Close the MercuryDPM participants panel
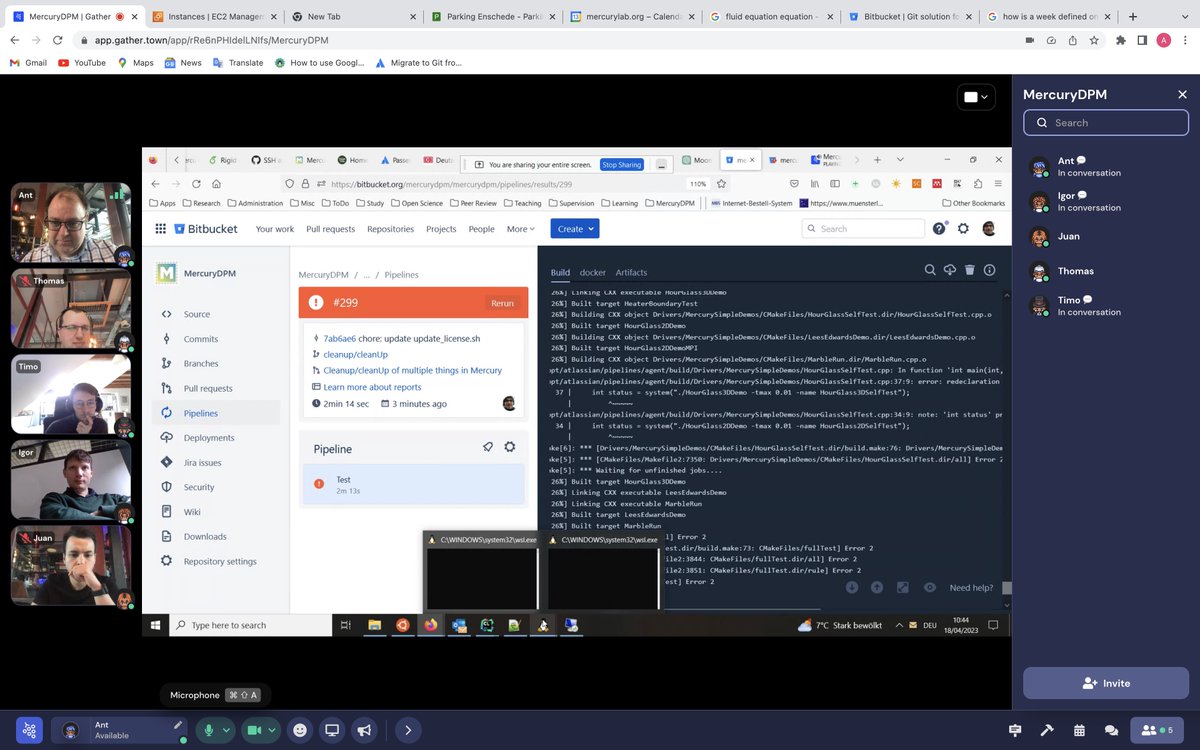The height and width of the screenshot is (750, 1200). 1182,95
